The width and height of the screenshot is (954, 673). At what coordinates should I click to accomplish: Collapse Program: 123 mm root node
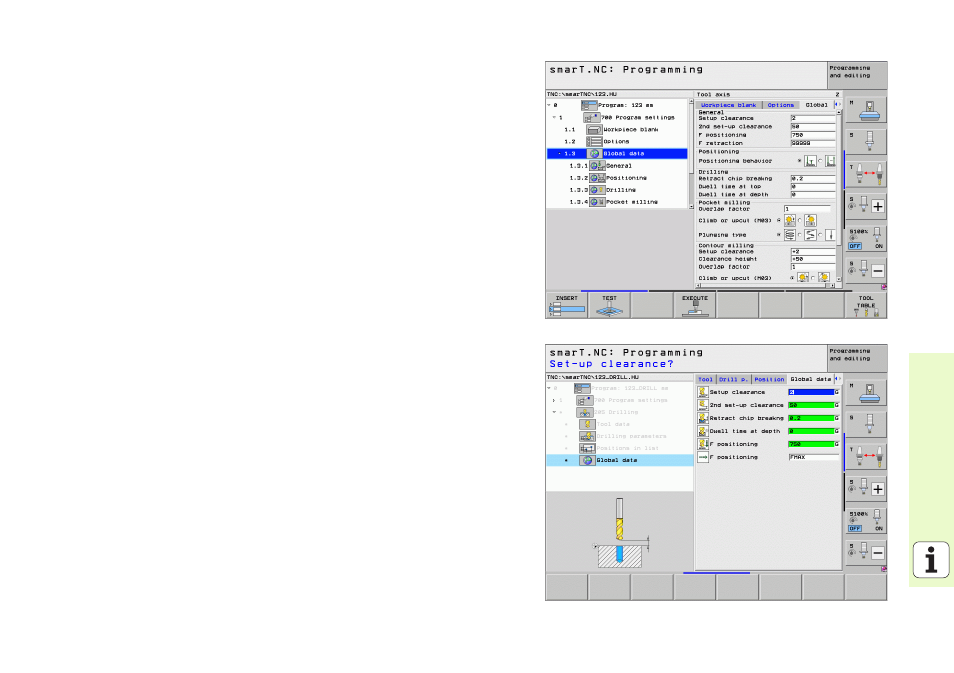[x=549, y=105]
